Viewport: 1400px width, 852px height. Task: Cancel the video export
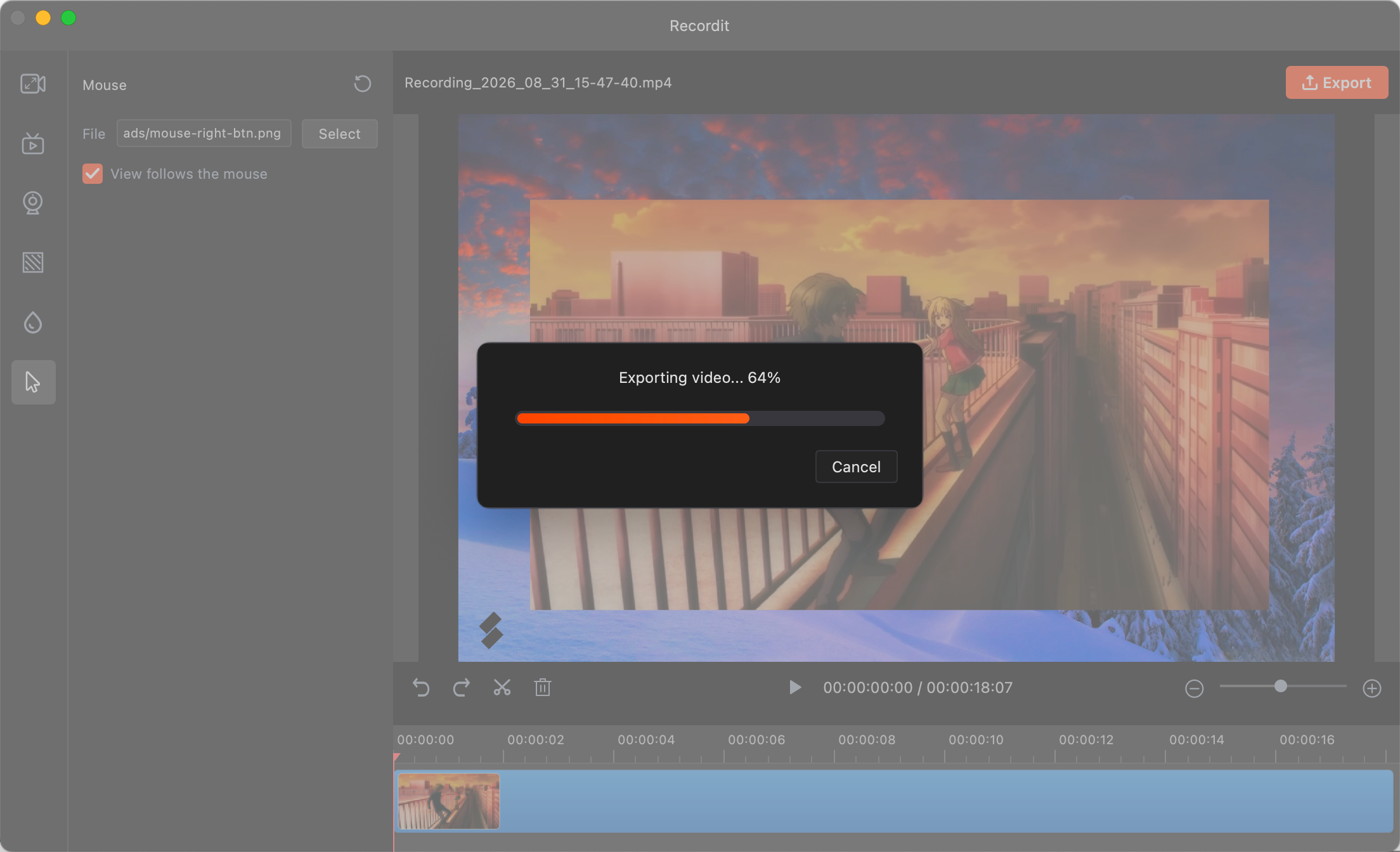856,467
